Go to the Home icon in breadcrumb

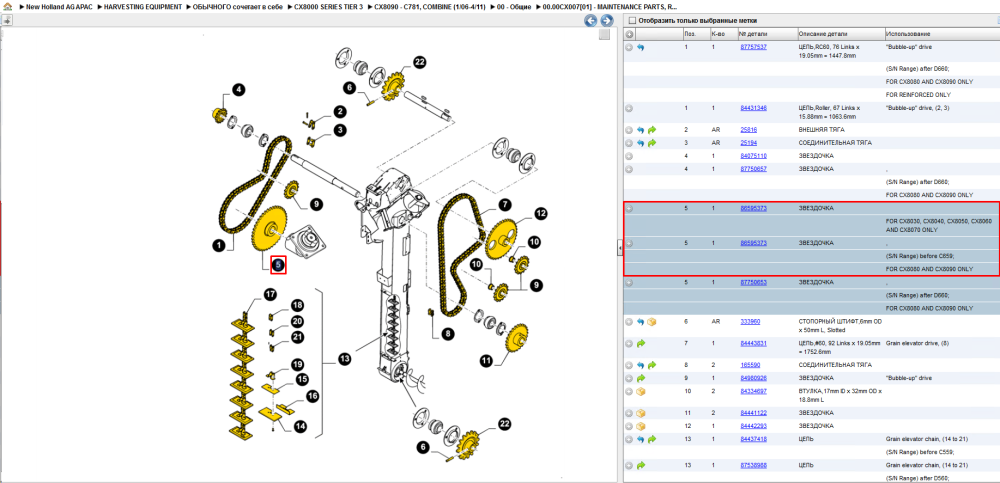tap(6, 6)
